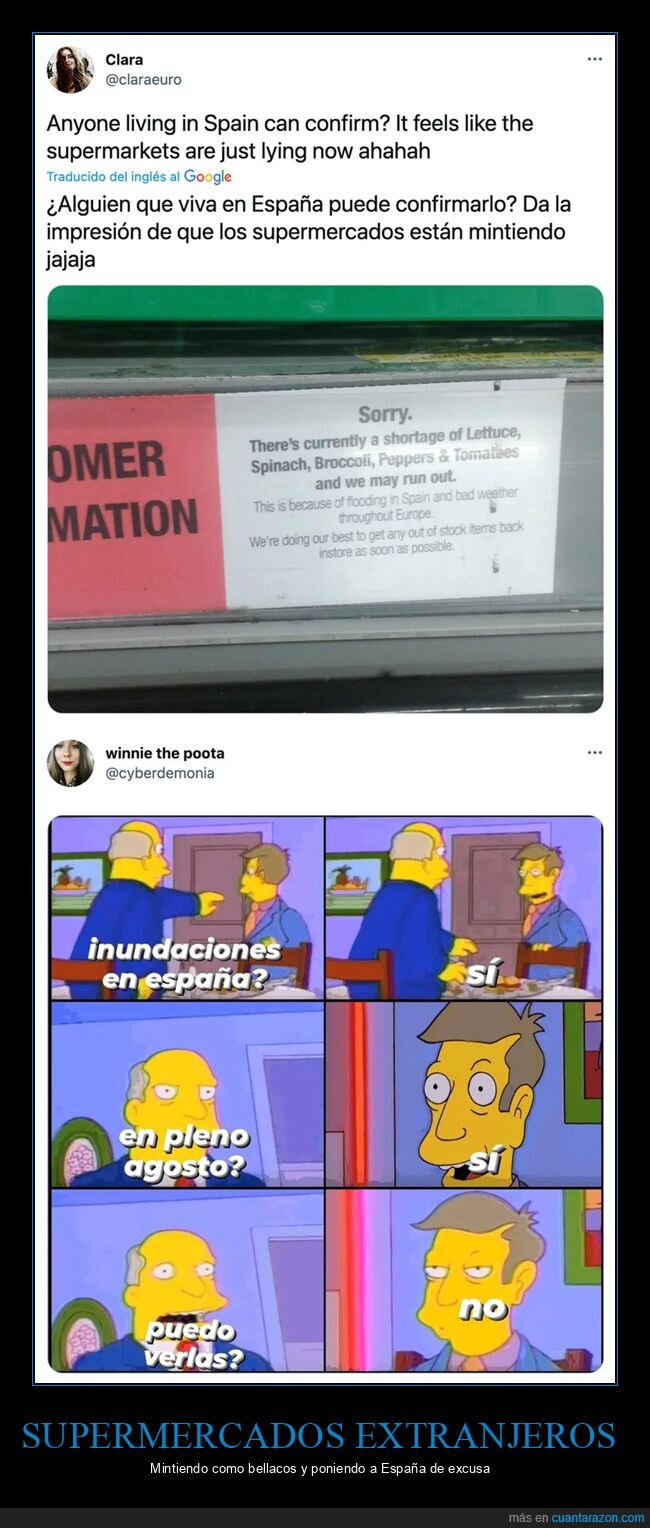
Task: Click the English tweet text about Spain
Action: (290, 137)
